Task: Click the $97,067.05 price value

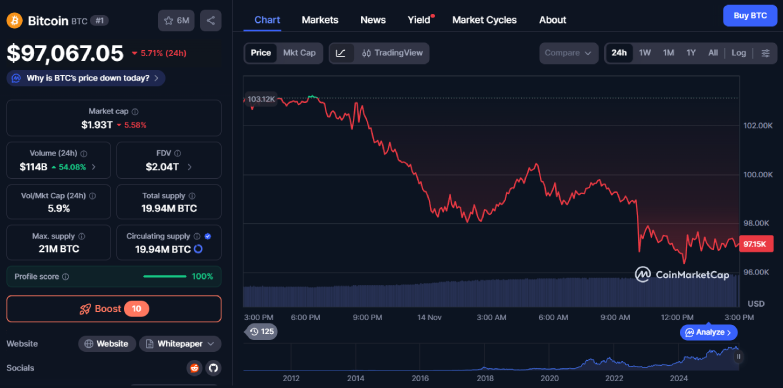Action: coord(65,53)
